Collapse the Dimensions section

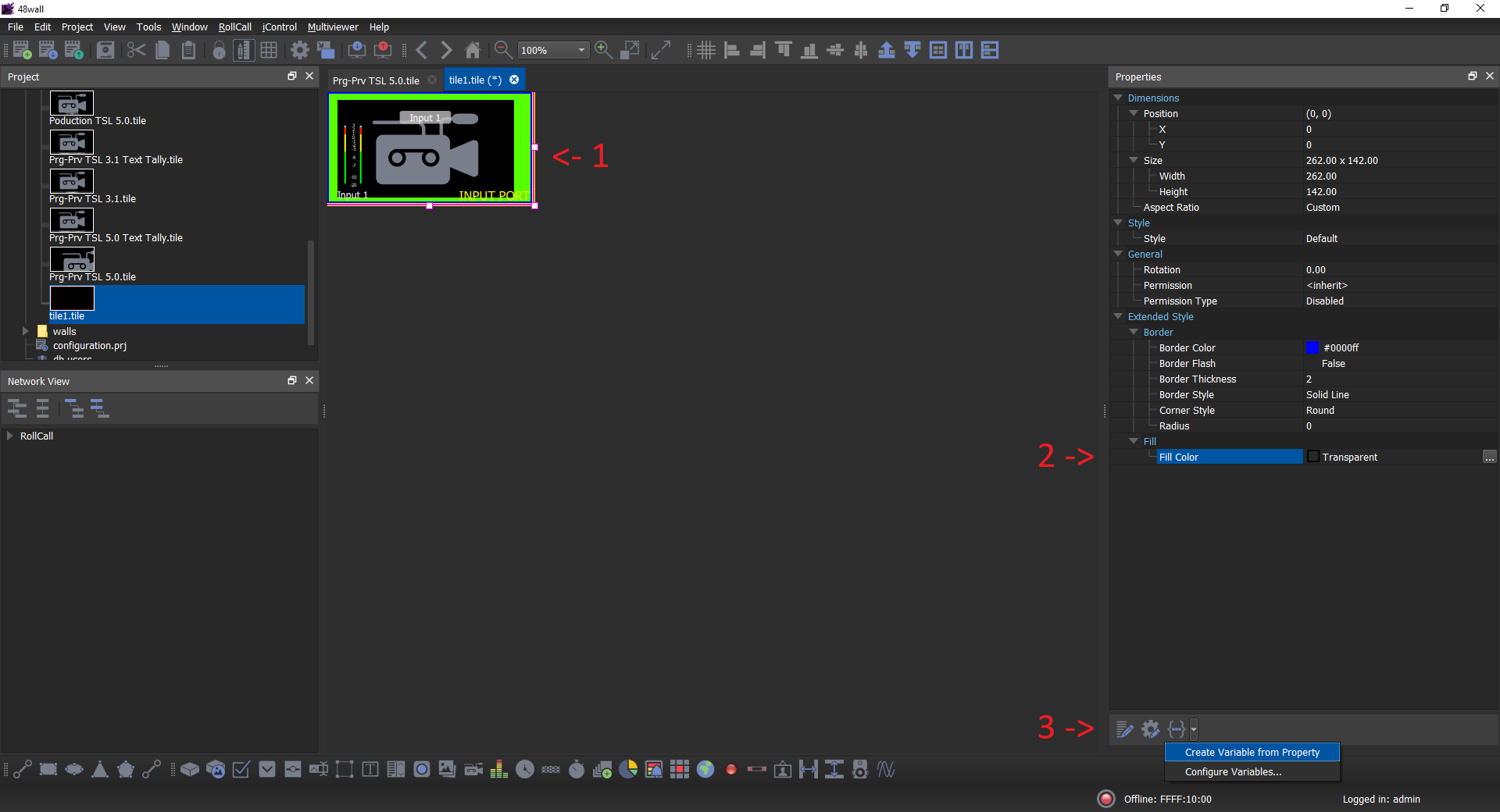1118,98
